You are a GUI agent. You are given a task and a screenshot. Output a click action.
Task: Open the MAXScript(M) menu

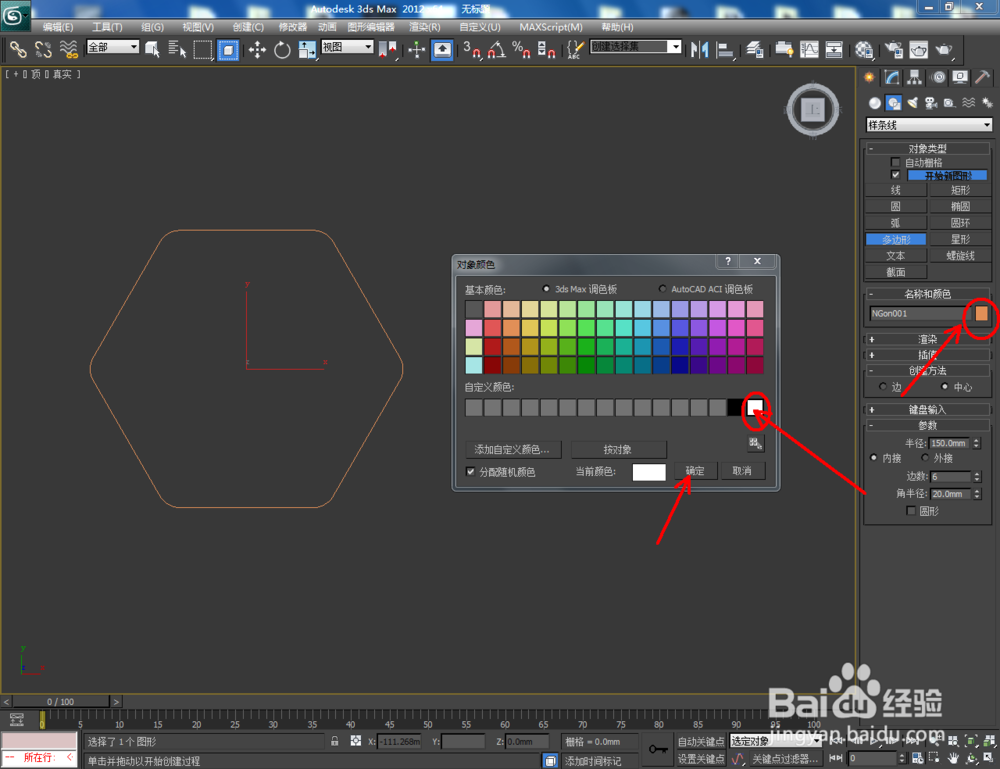tap(550, 27)
